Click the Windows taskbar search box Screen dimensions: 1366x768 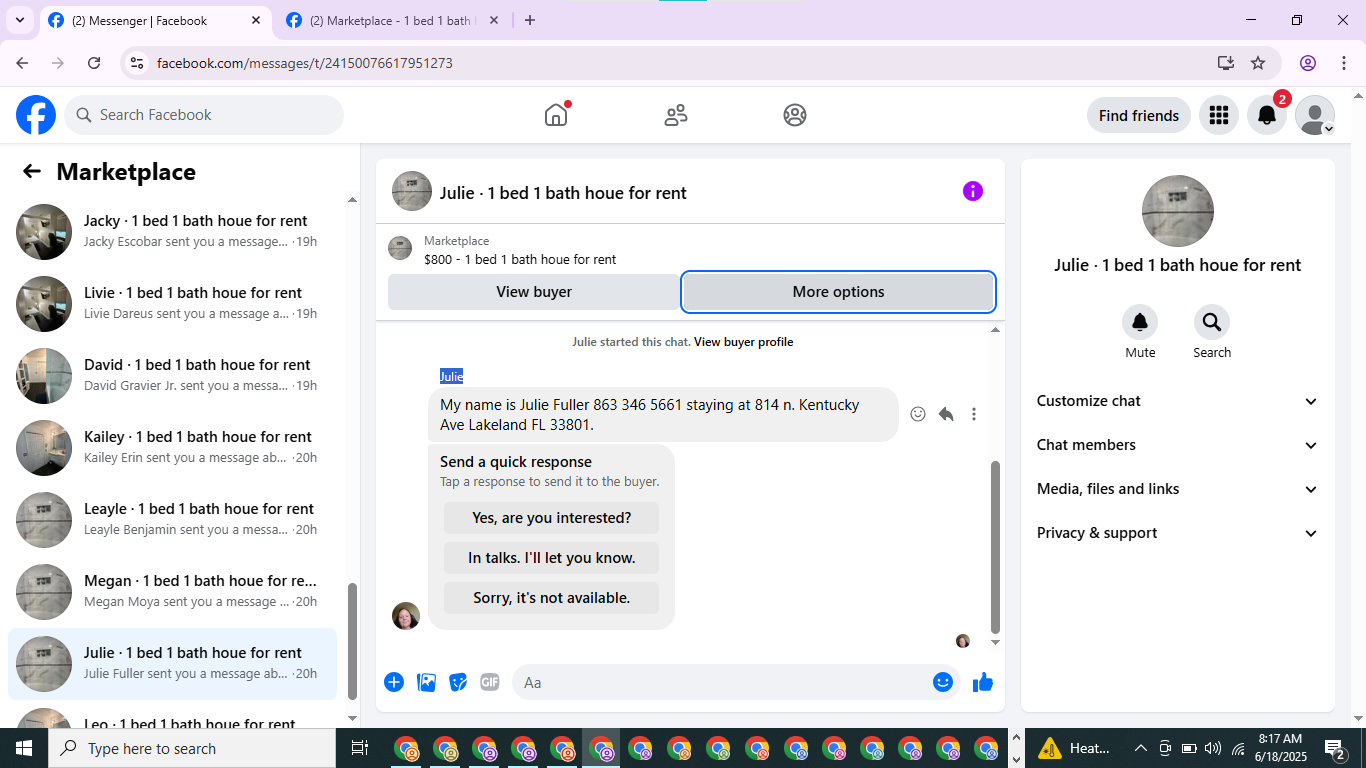coord(192,748)
